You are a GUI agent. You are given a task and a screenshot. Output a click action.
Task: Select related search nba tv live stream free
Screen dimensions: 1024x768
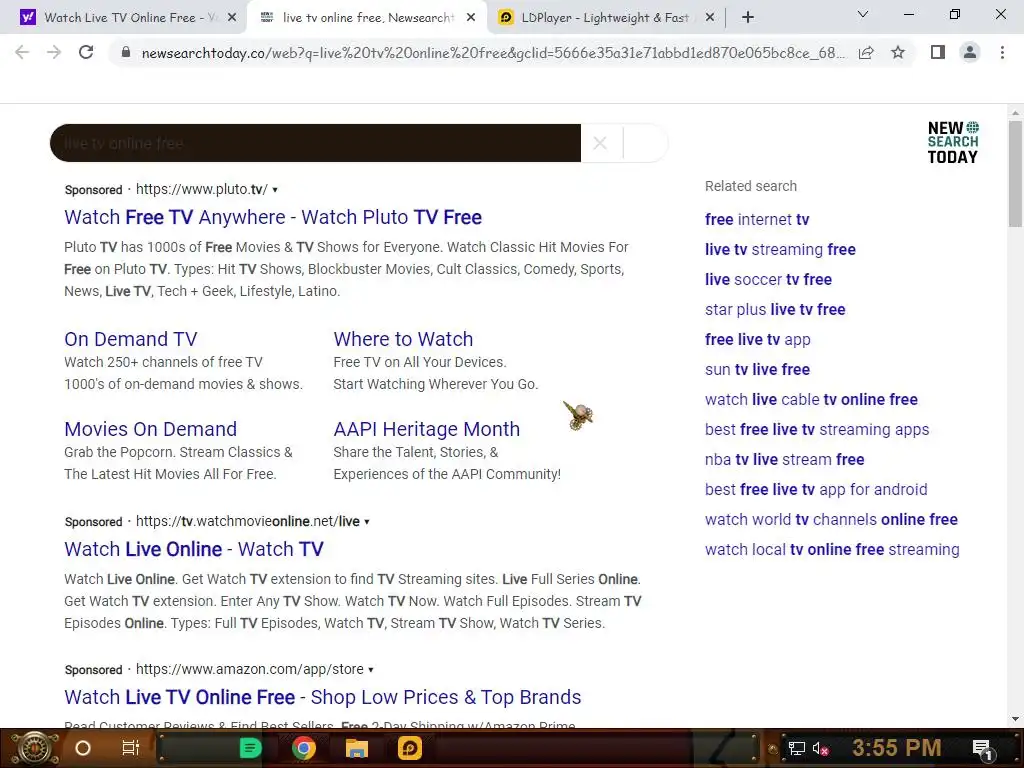(784, 460)
